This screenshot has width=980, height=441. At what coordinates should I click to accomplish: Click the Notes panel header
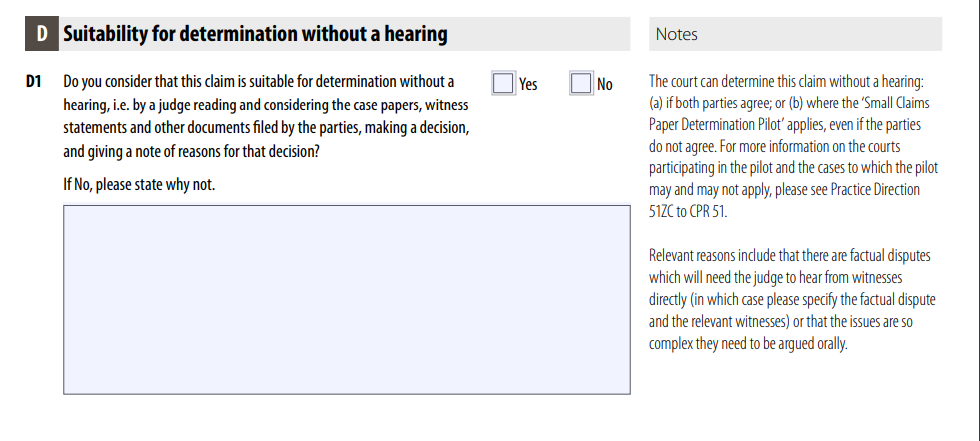795,34
